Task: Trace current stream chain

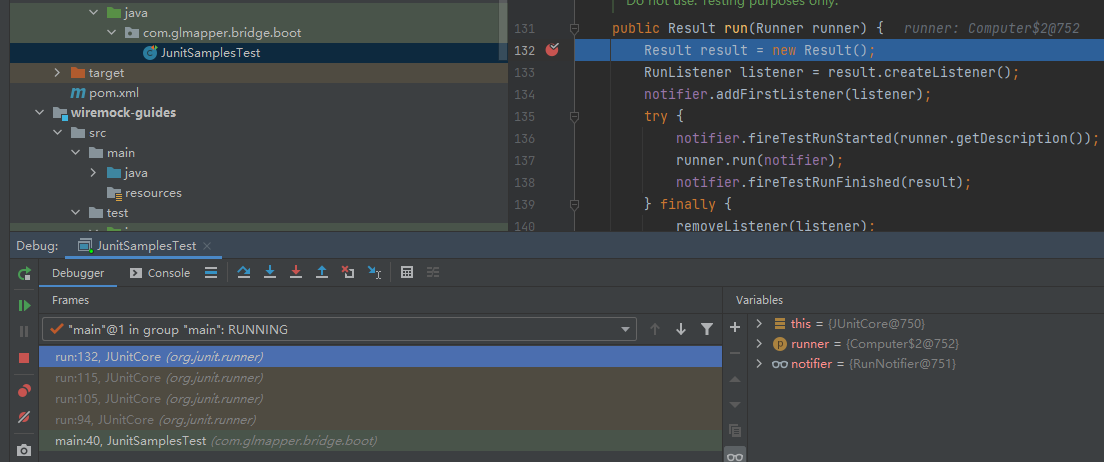Action: (x=433, y=273)
